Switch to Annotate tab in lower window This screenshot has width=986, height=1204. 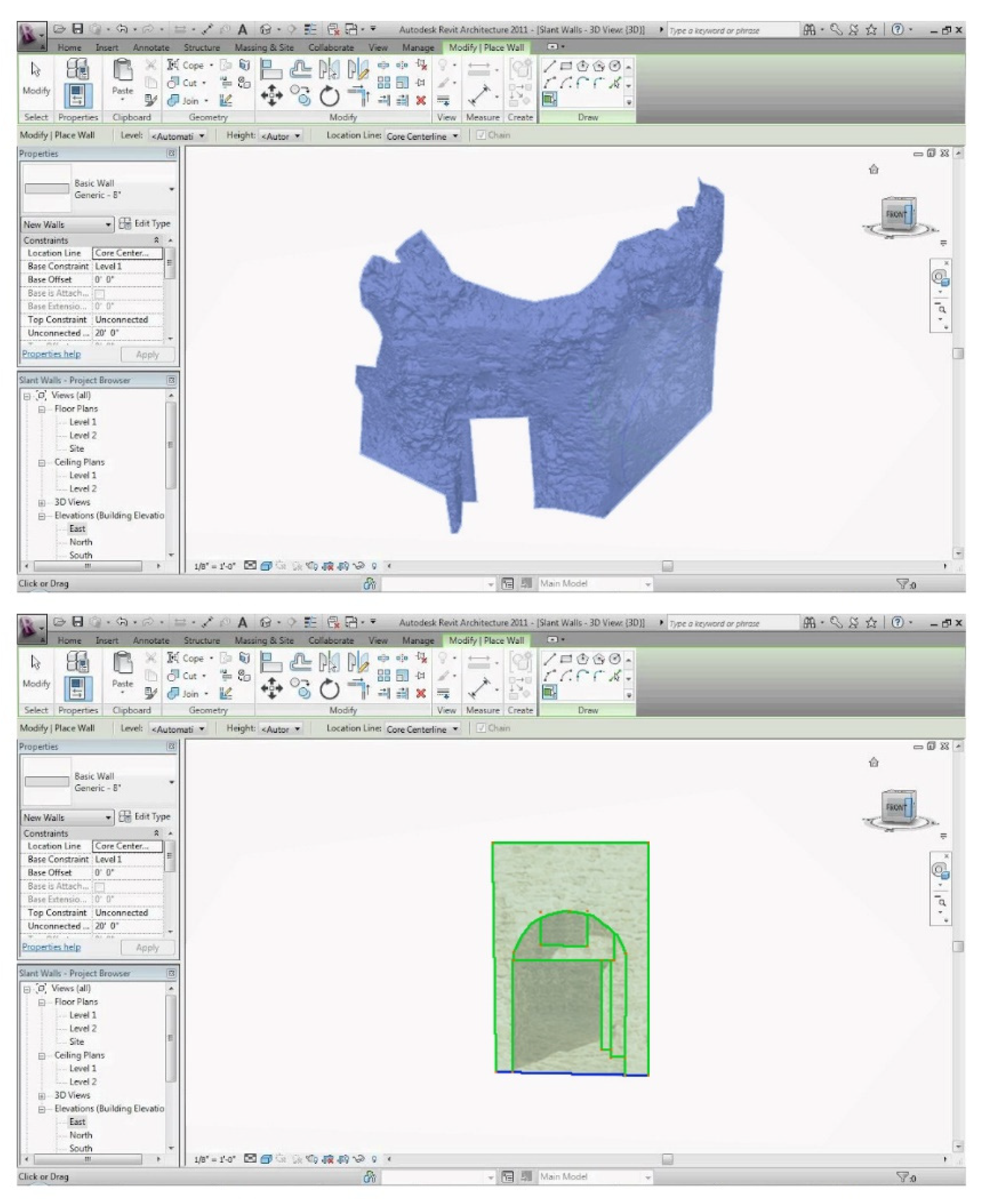coord(151,640)
